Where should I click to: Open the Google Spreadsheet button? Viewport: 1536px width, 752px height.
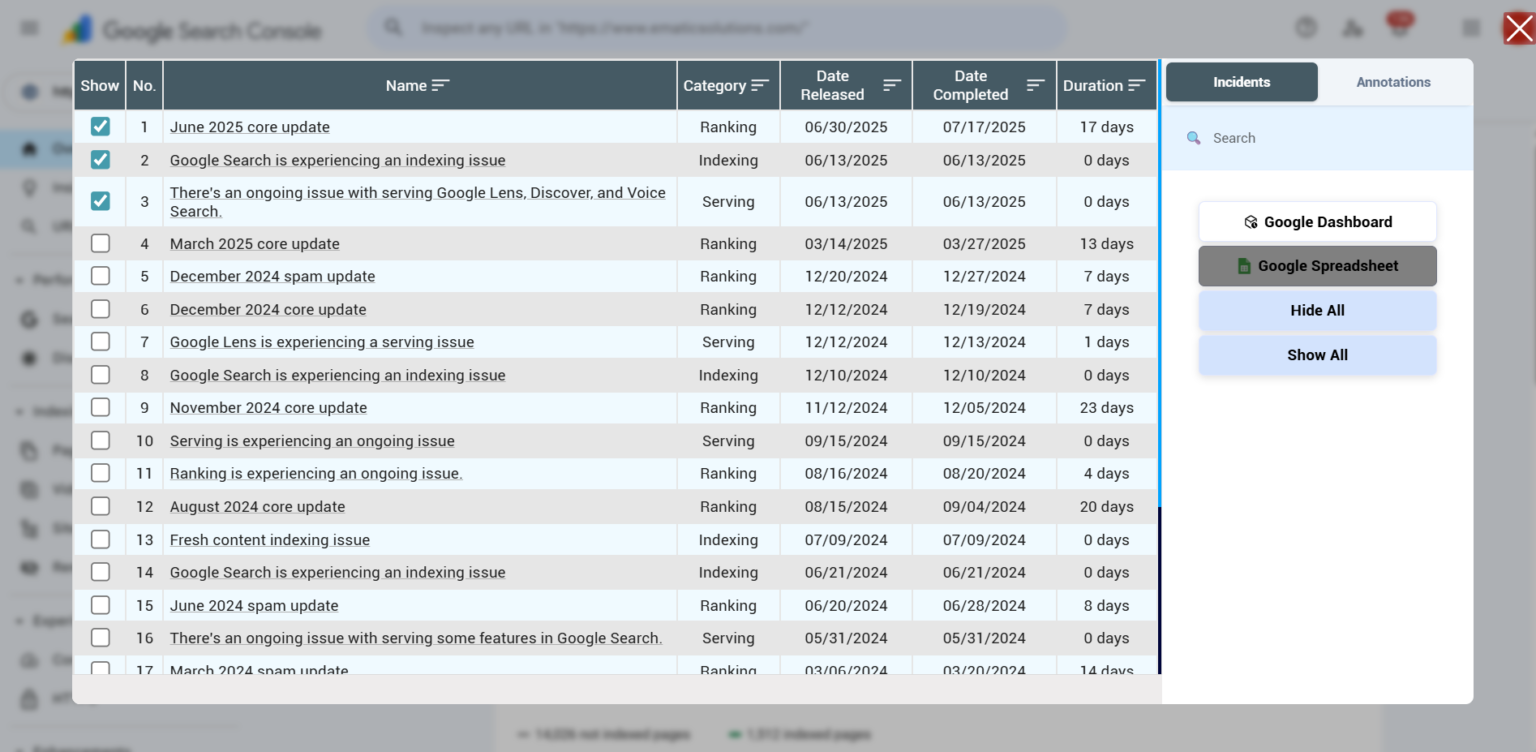[x=1317, y=266]
